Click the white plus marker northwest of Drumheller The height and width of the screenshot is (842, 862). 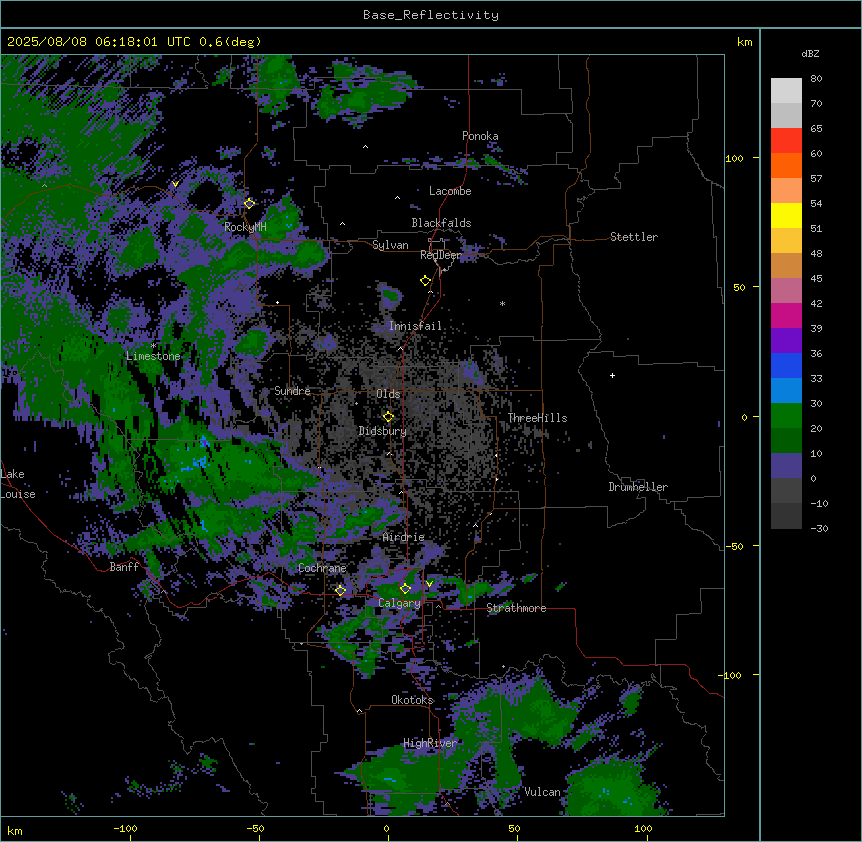(612, 375)
